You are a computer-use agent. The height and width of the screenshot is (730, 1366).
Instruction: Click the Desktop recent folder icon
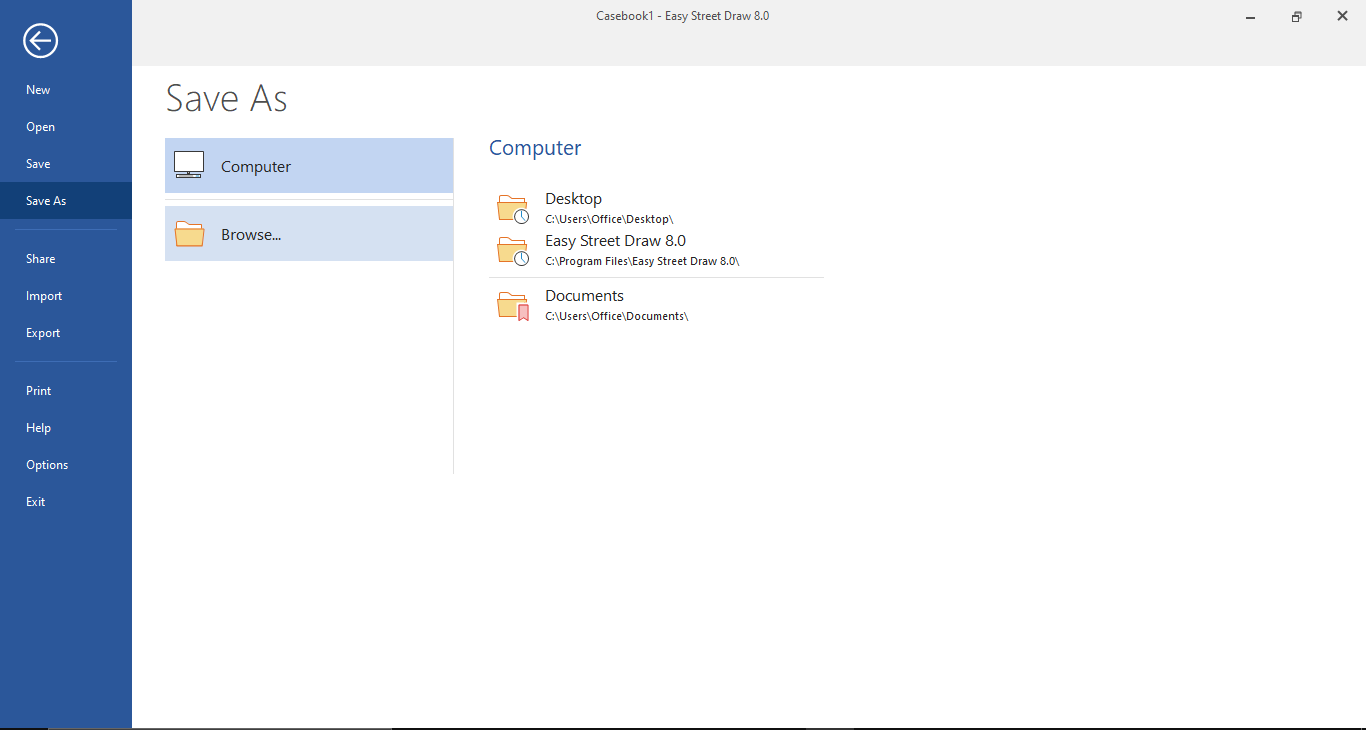point(513,209)
